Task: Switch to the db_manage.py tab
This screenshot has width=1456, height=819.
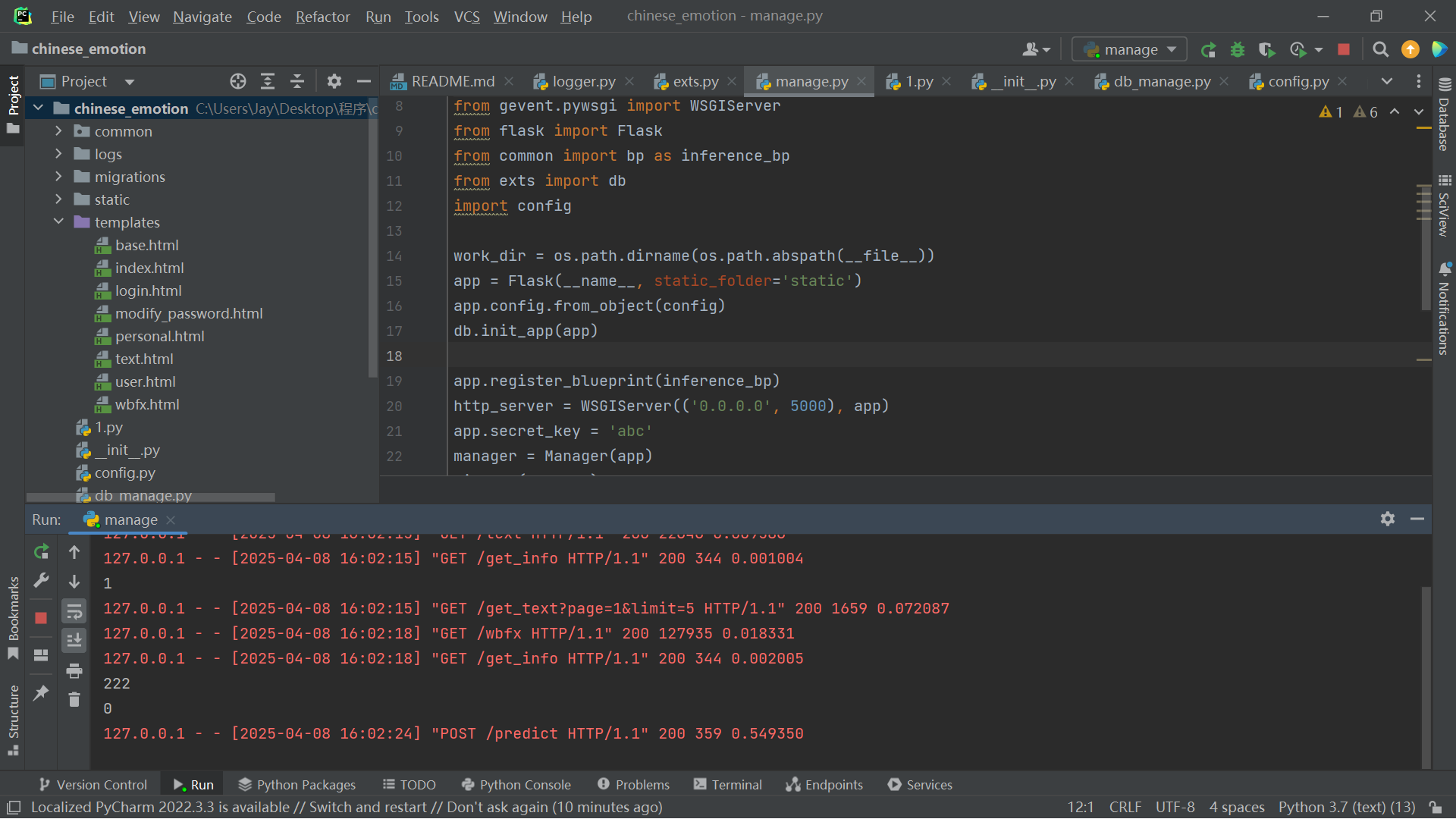Action: (1162, 81)
